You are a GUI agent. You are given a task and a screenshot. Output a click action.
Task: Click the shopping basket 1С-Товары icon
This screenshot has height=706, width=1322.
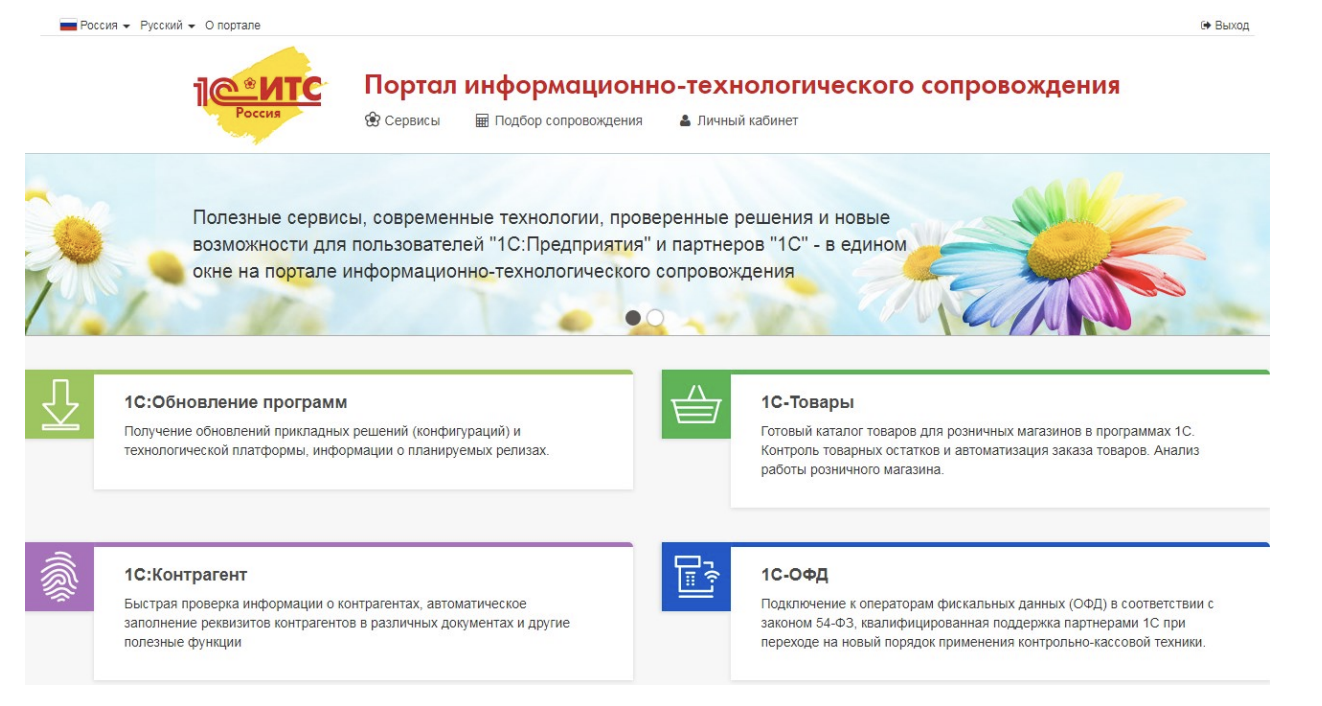(696, 405)
